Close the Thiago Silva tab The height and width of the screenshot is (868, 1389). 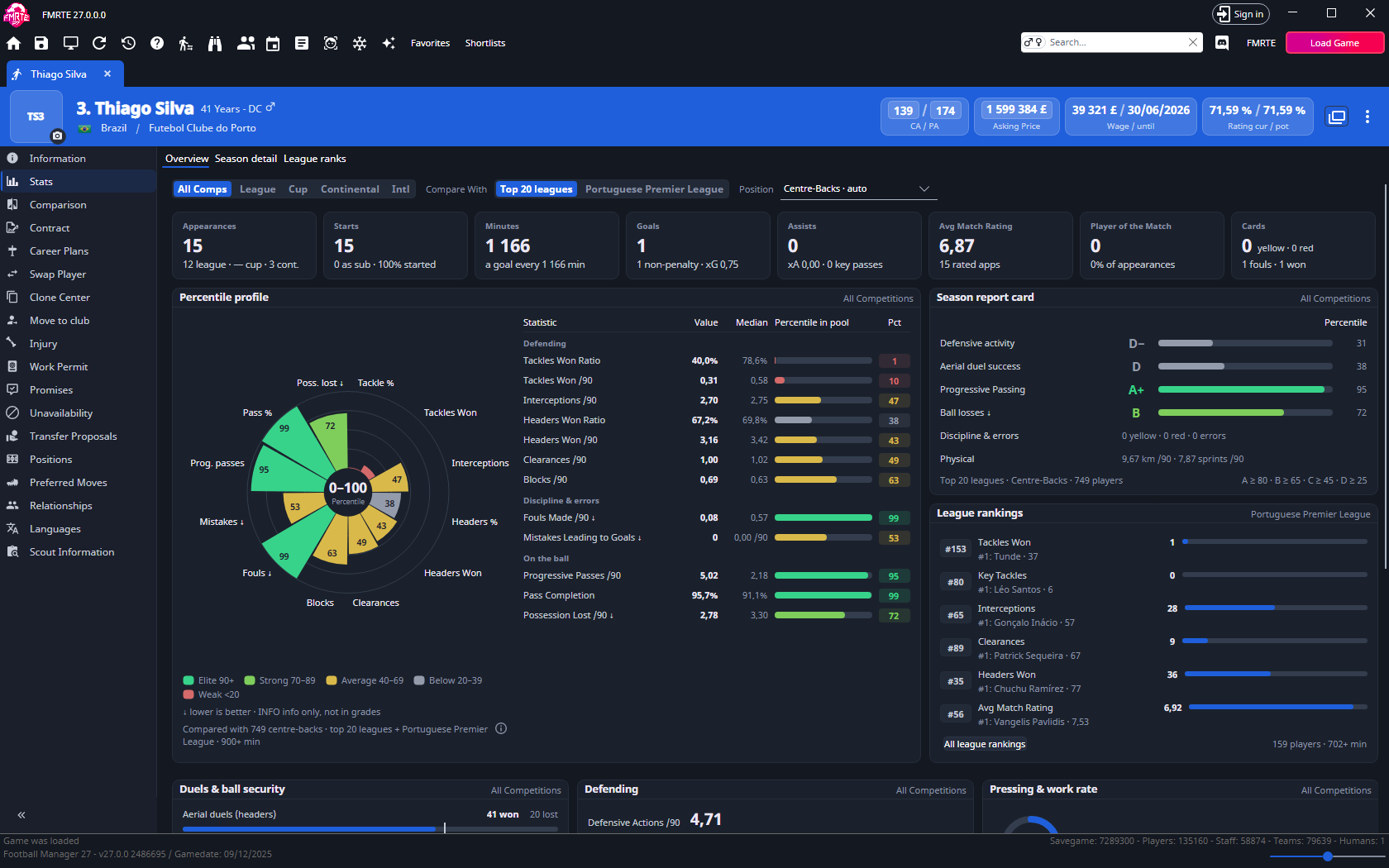click(107, 74)
